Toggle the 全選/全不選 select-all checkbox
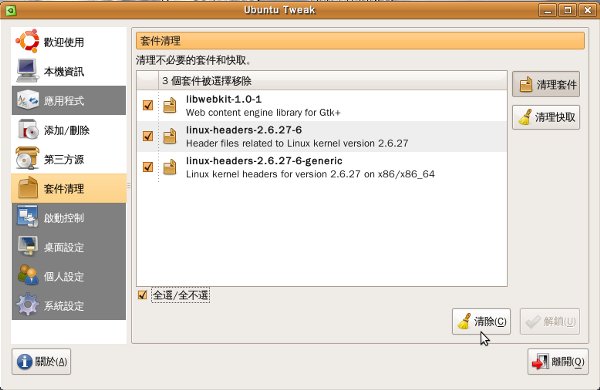 [x=142, y=295]
